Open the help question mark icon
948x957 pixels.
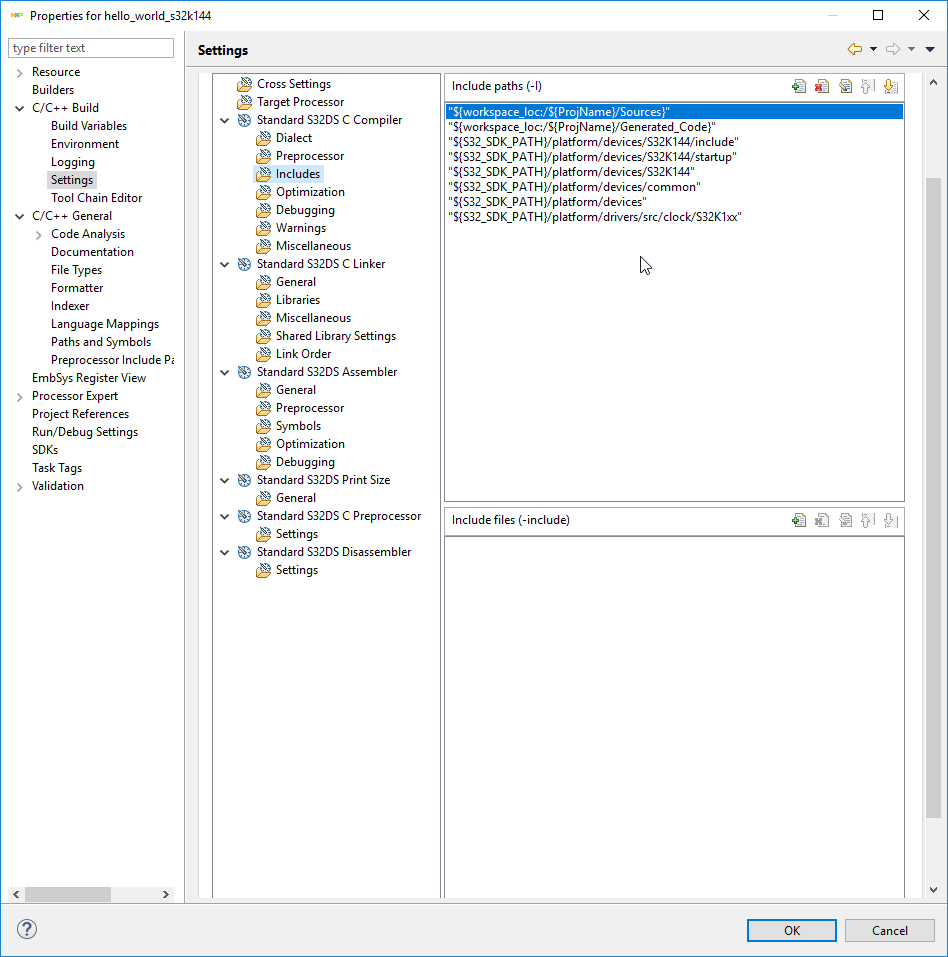click(x=27, y=929)
